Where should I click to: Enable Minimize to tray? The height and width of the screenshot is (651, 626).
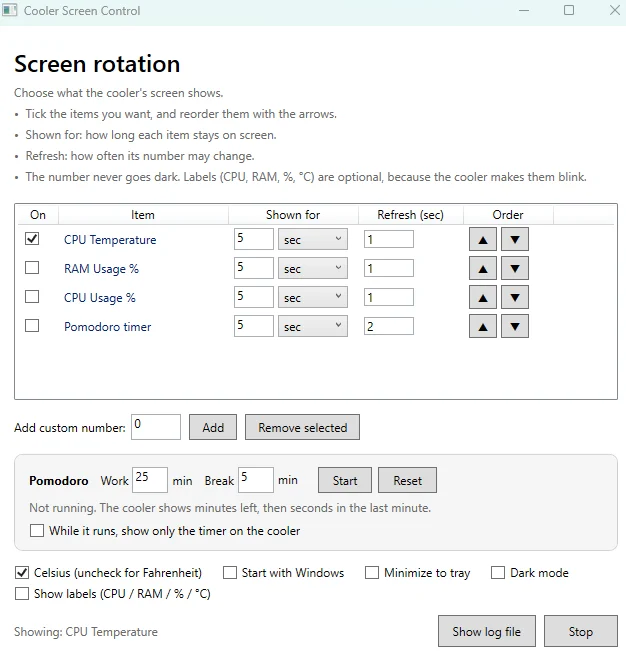(x=372, y=573)
